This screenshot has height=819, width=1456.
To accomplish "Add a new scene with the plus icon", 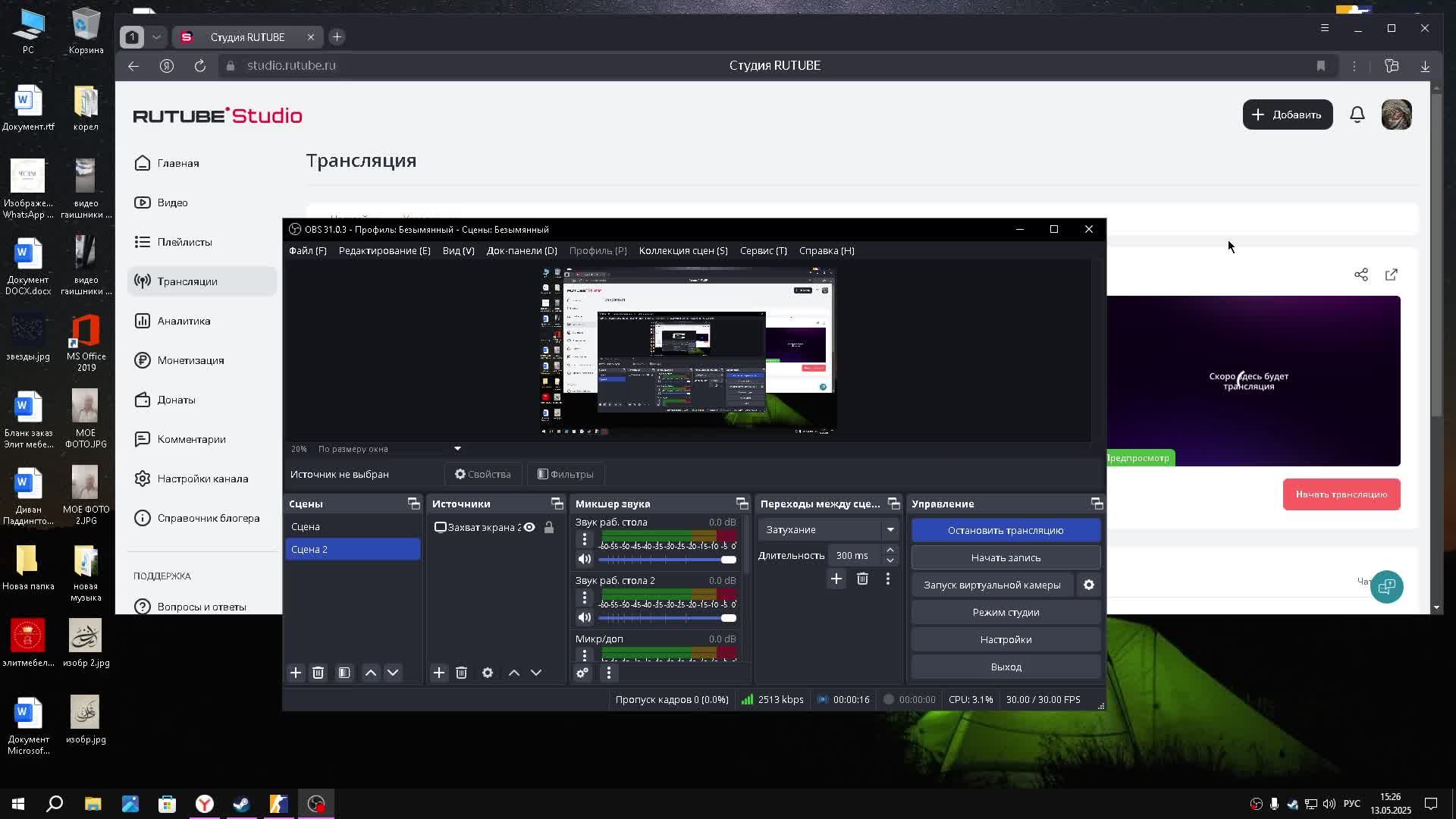I will [296, 673].
